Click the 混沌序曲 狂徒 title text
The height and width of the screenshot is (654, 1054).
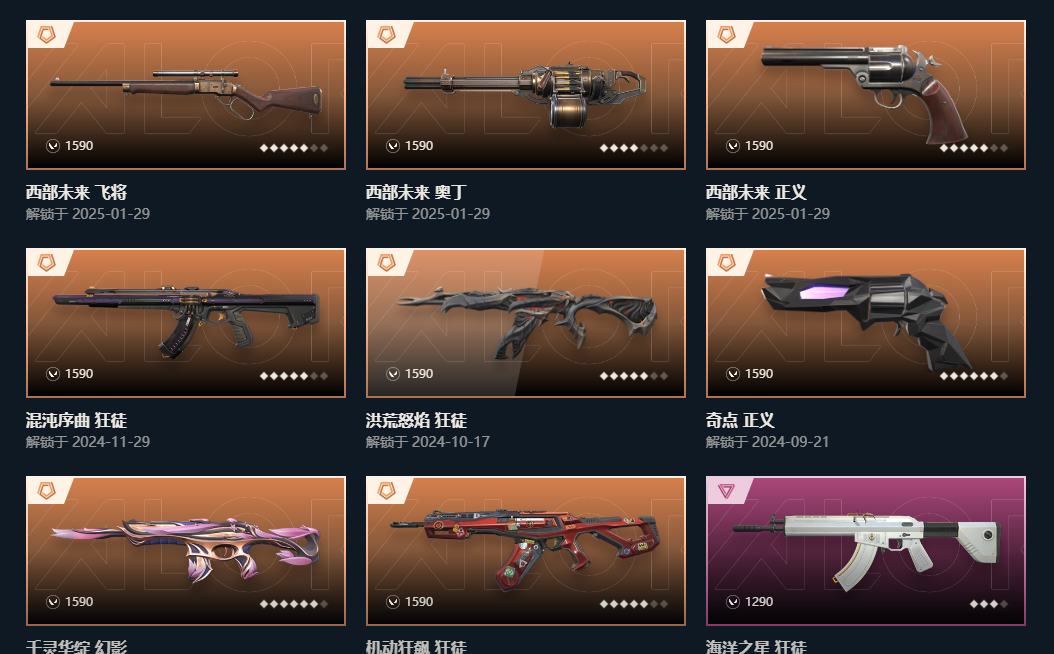click(77, 420)
